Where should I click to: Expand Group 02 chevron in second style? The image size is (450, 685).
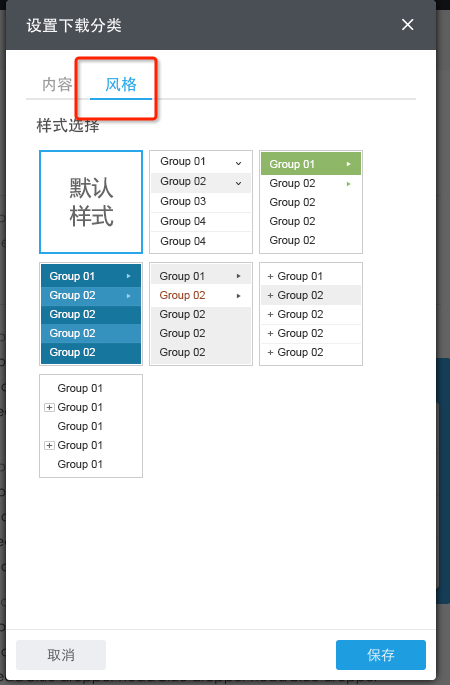(x=239, y=183)
